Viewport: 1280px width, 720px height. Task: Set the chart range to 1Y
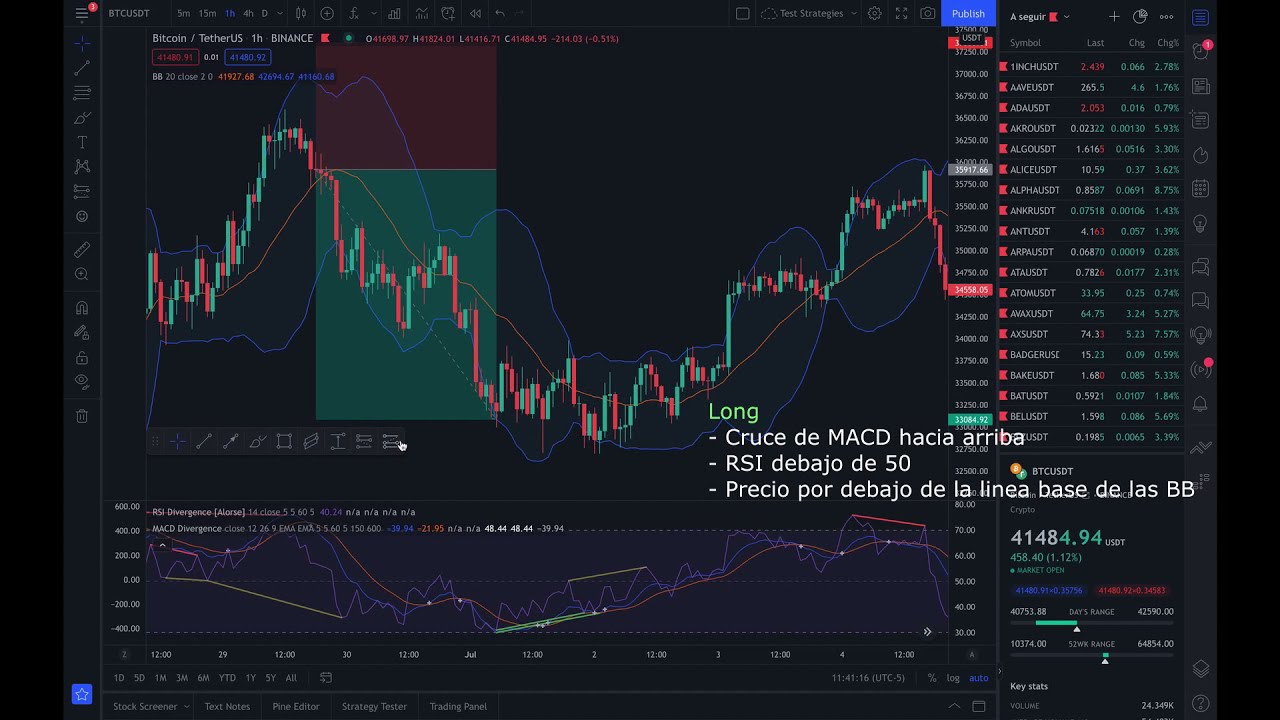click(250, 678)
